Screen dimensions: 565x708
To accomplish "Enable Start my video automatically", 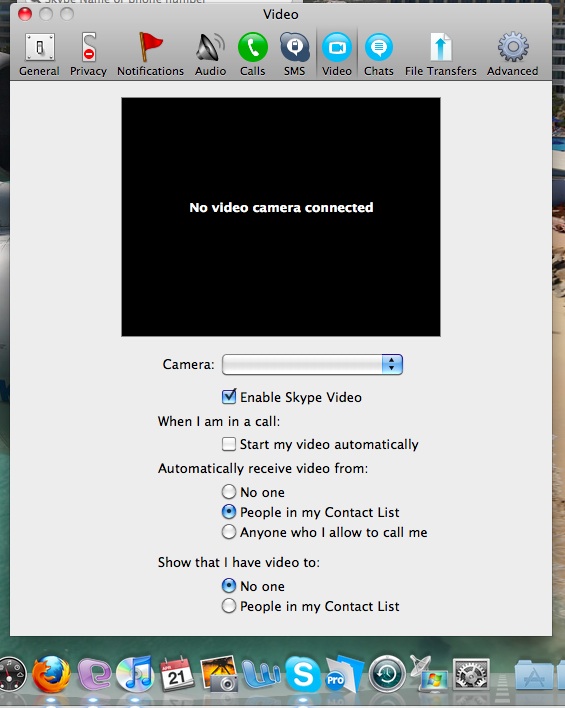I will click(x=229, y=444).
